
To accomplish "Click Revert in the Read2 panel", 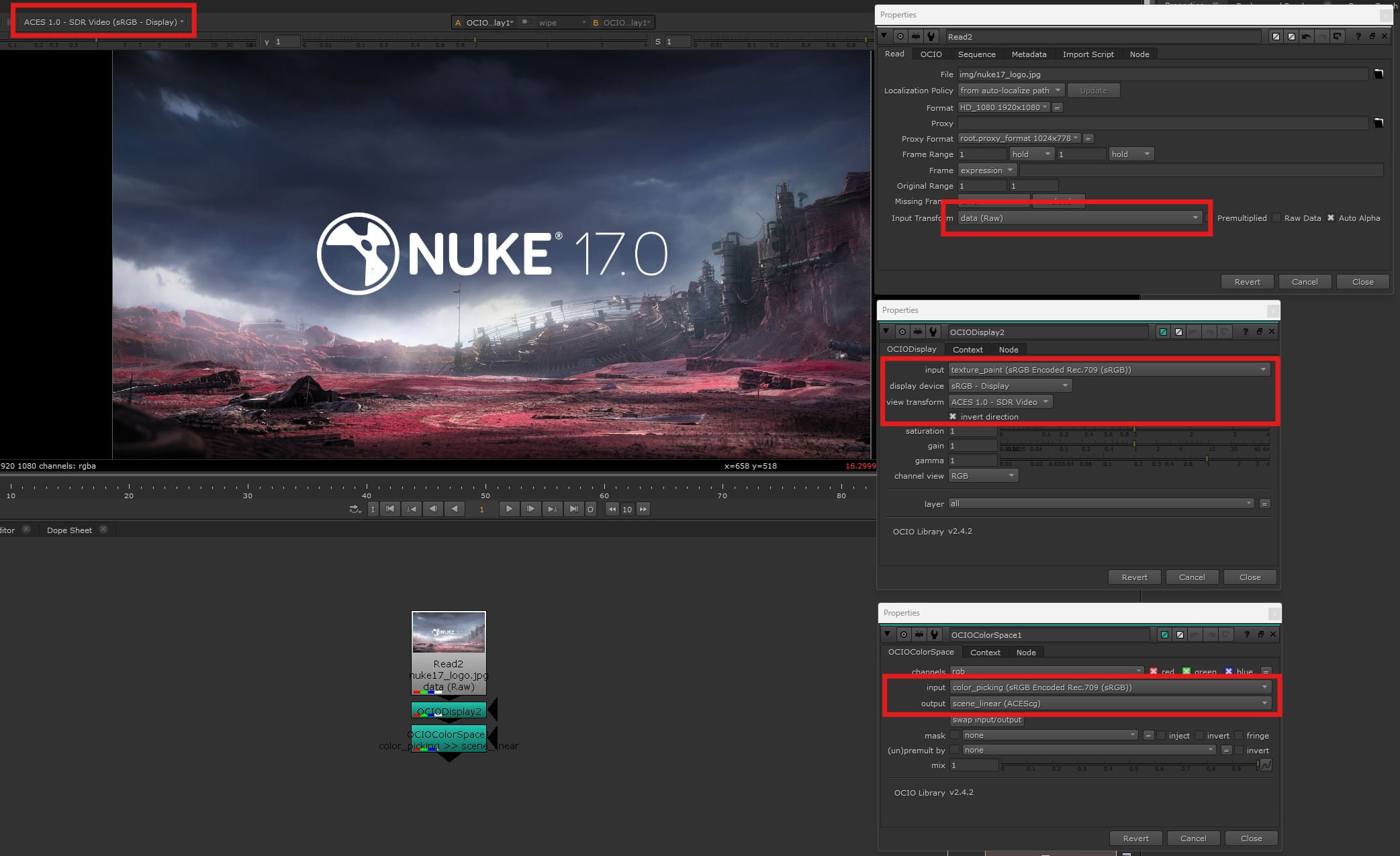I will click(1247, 282).
